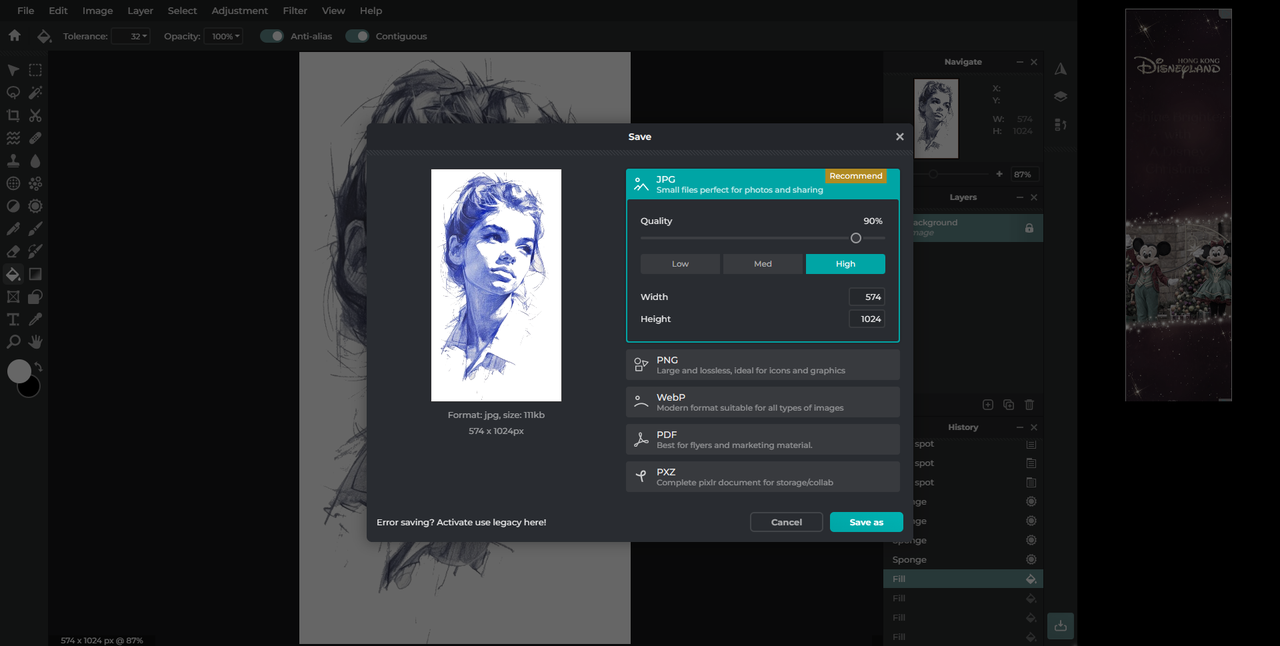Click the Width input field
The height and width of the screenshot is (646, 1280).
click(x=867, y=297)
